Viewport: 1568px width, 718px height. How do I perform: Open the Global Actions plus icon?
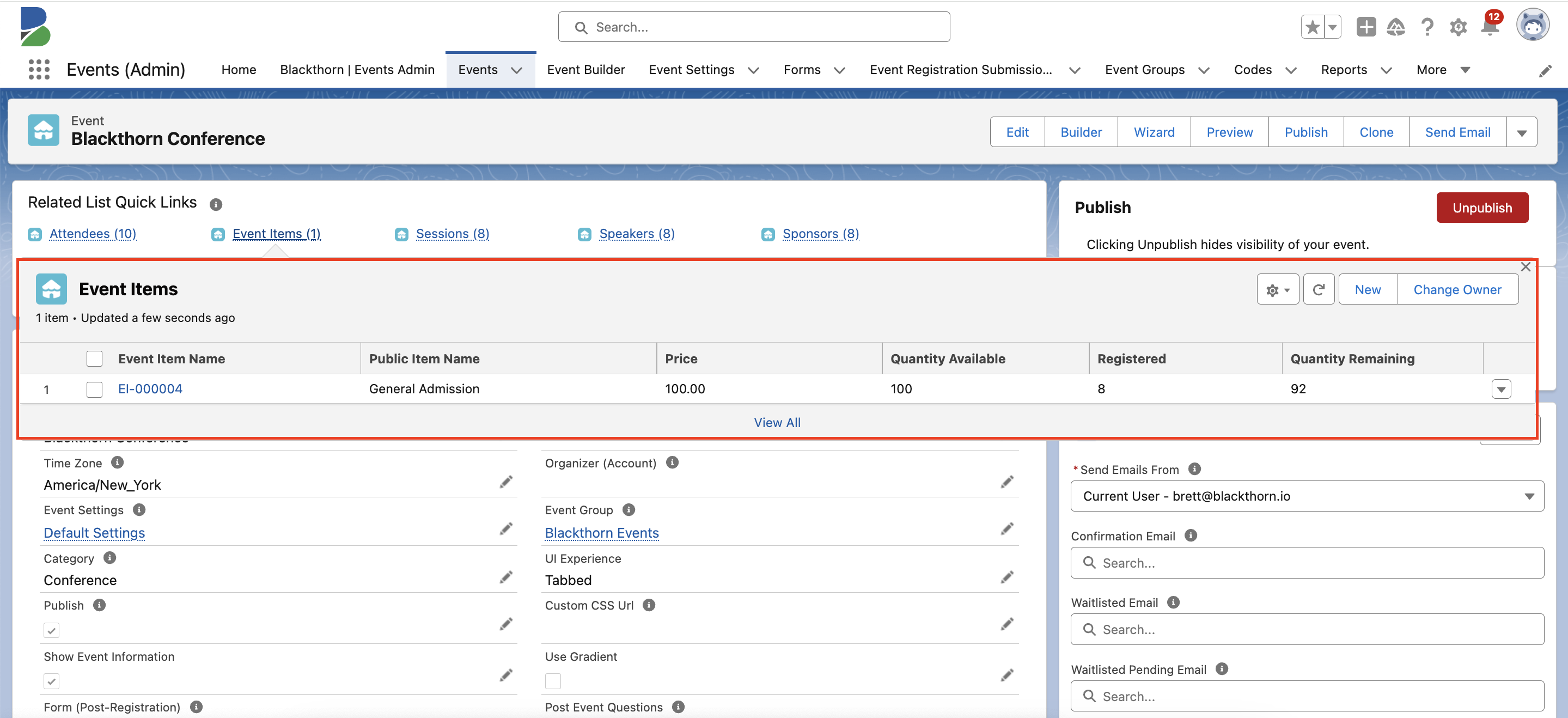1366,27
